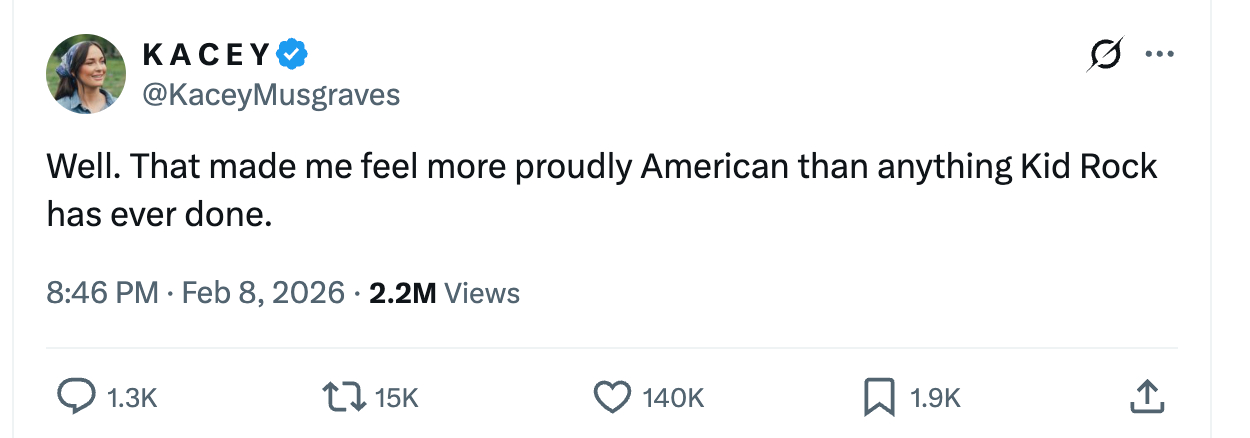Click the 1.3K replies count

point(132,398)
